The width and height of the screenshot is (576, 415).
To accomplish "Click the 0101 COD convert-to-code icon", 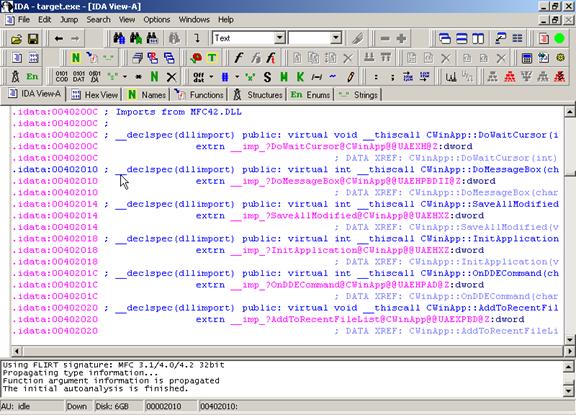I will pos(62,76).
